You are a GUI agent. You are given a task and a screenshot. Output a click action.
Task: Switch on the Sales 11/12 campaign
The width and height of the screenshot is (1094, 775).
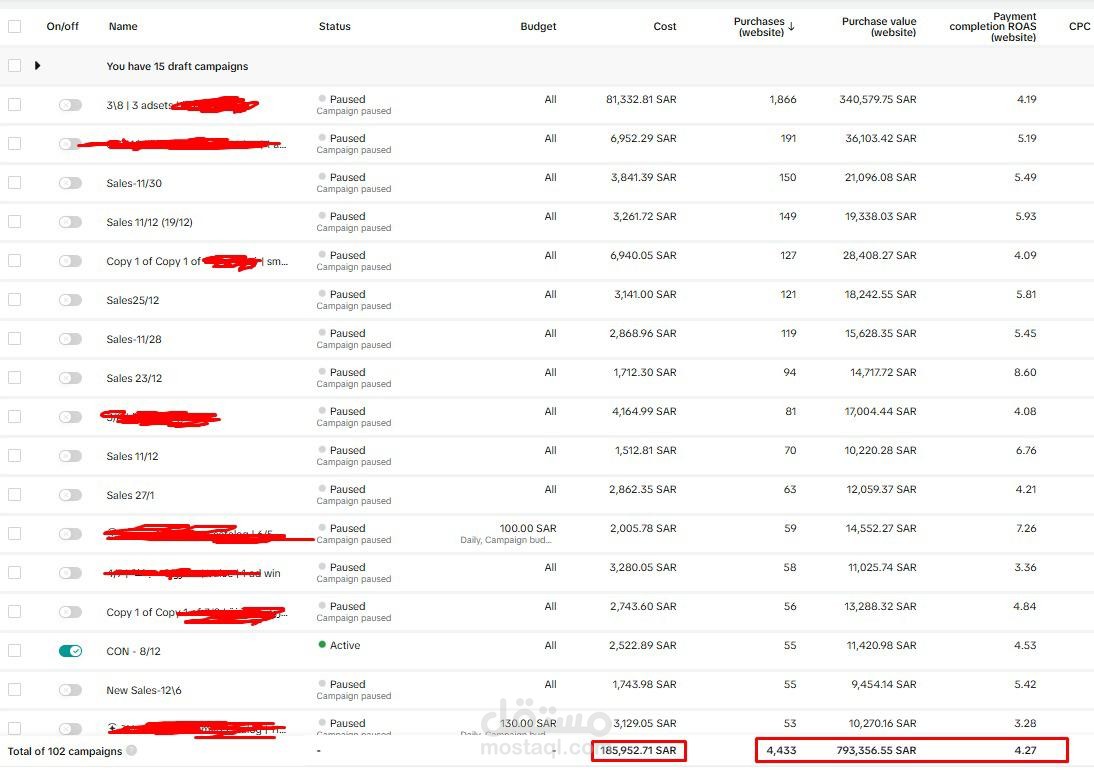coord(70,456)
